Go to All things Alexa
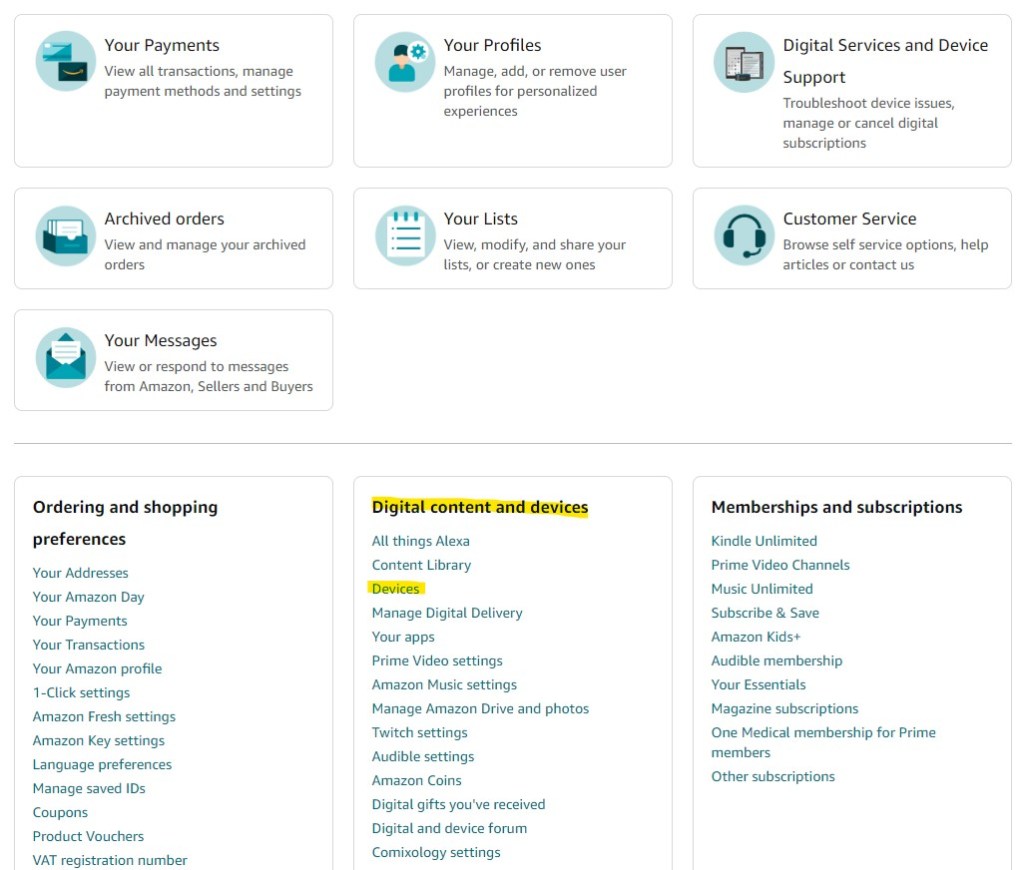Image resolution: width=1024 pixels, height=870 pixels. (x=420, y=541)
